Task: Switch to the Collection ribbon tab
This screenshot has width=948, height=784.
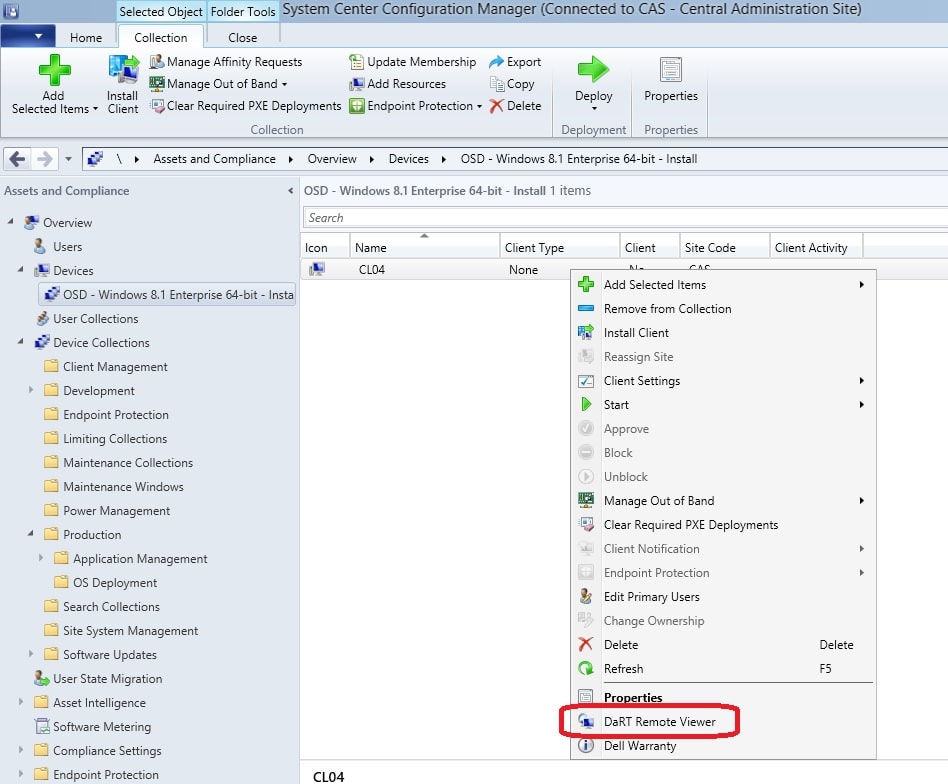Action: (161, 37)
